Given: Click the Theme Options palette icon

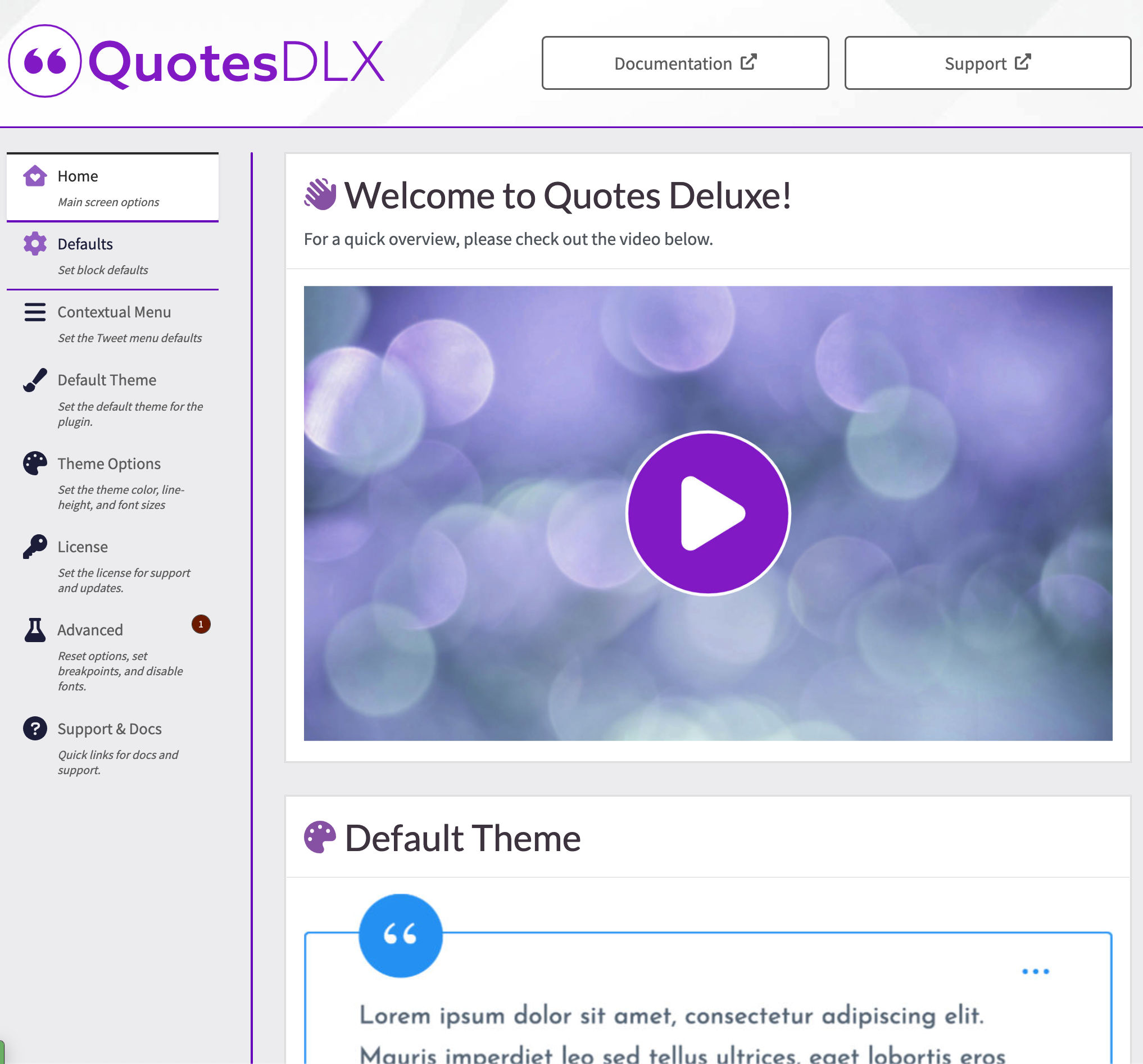Looking at the screenshot, I should 35,463.
